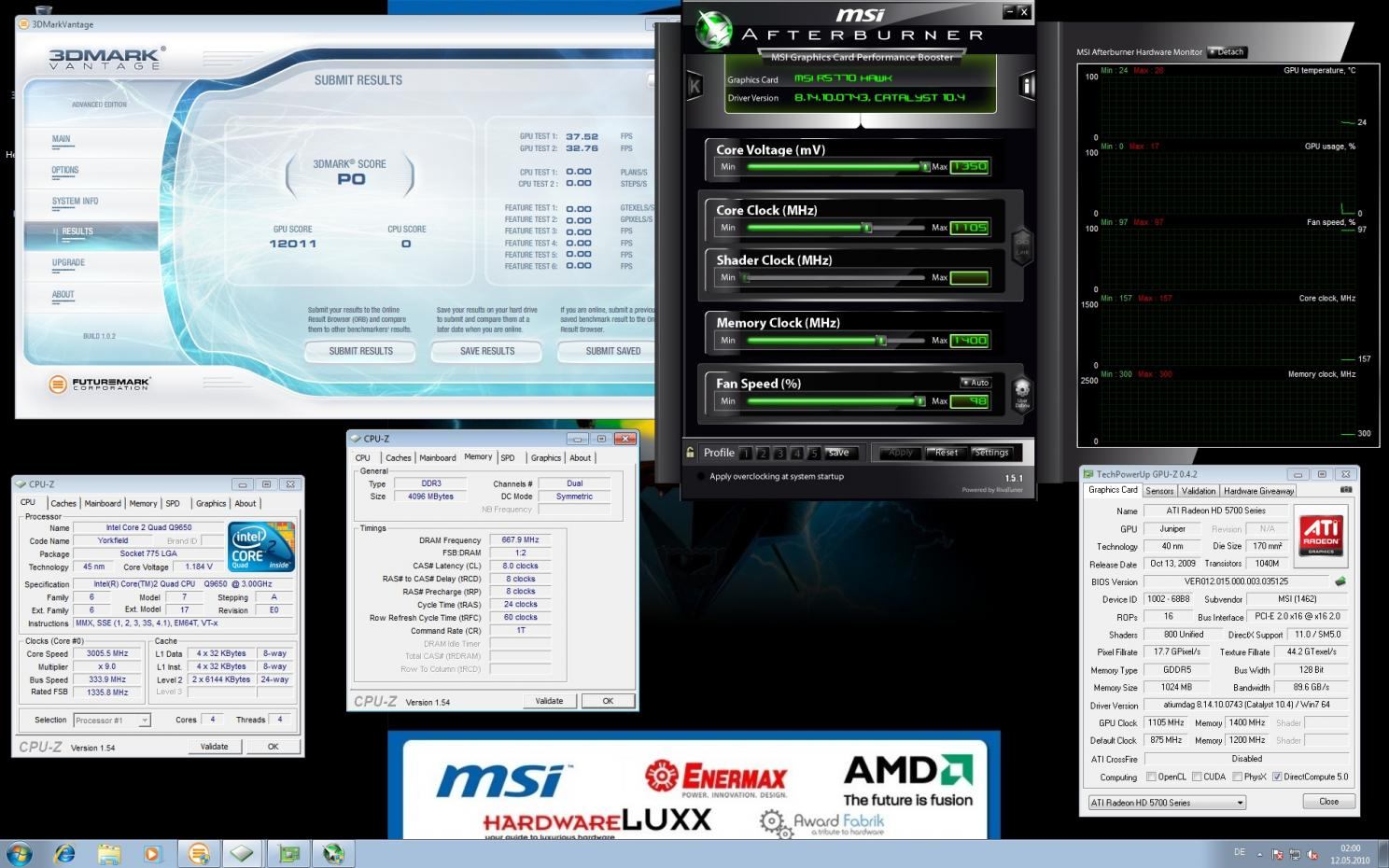The height and width of the screenshot is (868, 1389).
Task: Click the Core Clock slider handle
Action: coord(866,227)
